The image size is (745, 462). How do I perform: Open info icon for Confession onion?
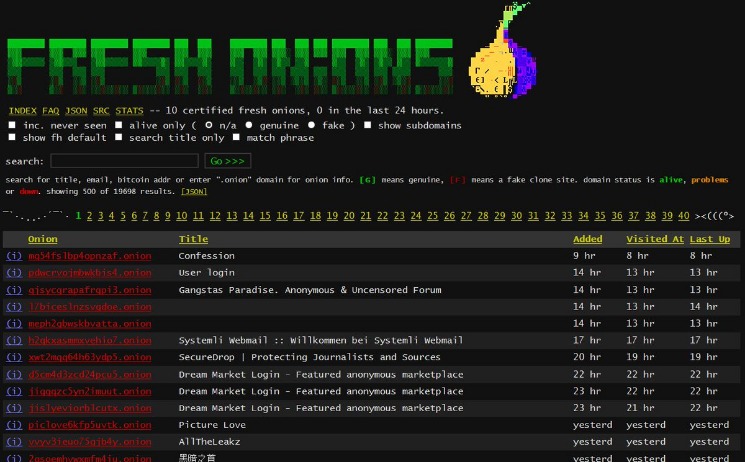[14, 256]
